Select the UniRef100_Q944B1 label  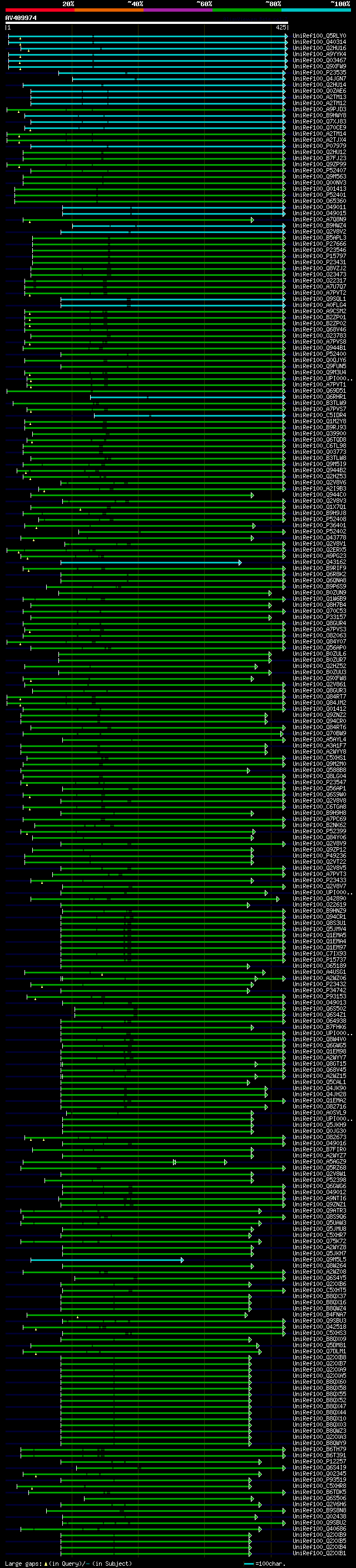tap(319, 348)
